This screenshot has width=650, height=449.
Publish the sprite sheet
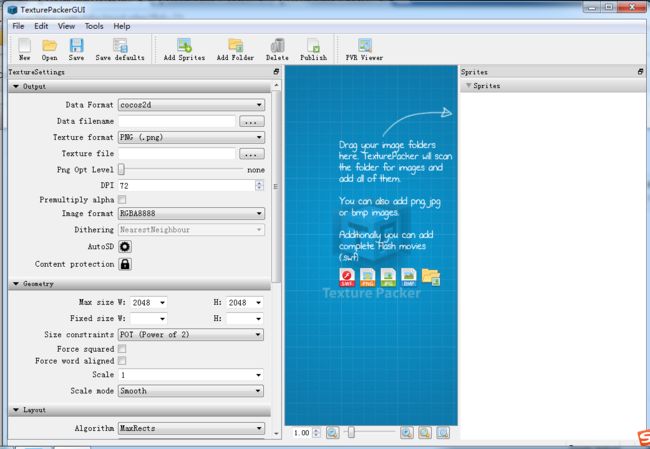click(313, 49)
